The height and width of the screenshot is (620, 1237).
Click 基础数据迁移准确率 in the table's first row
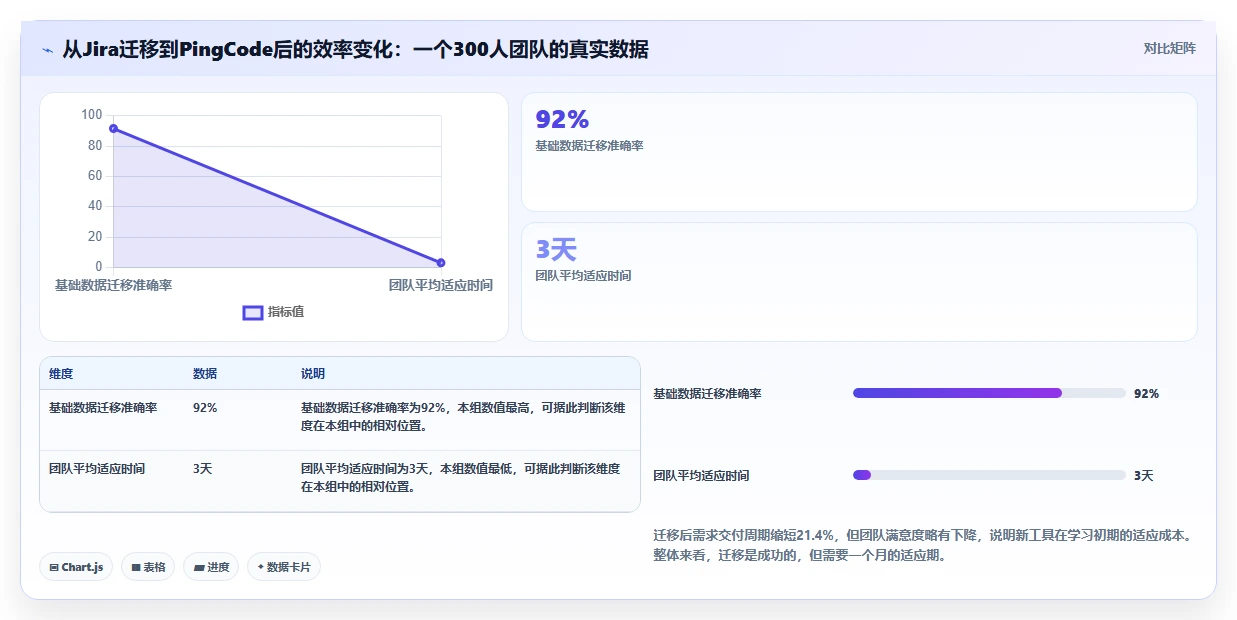pos(103,408)
